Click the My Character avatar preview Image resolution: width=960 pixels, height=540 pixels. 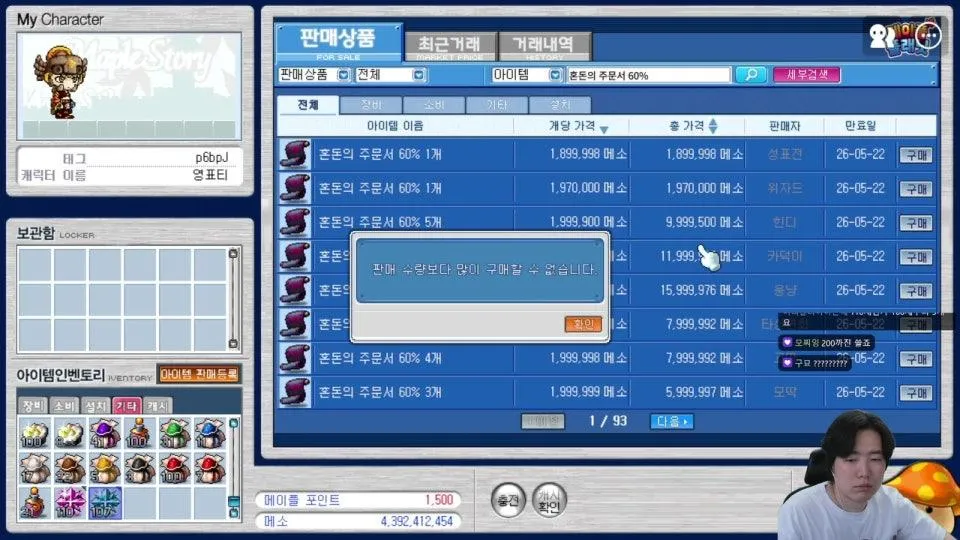tap(129, 86)
